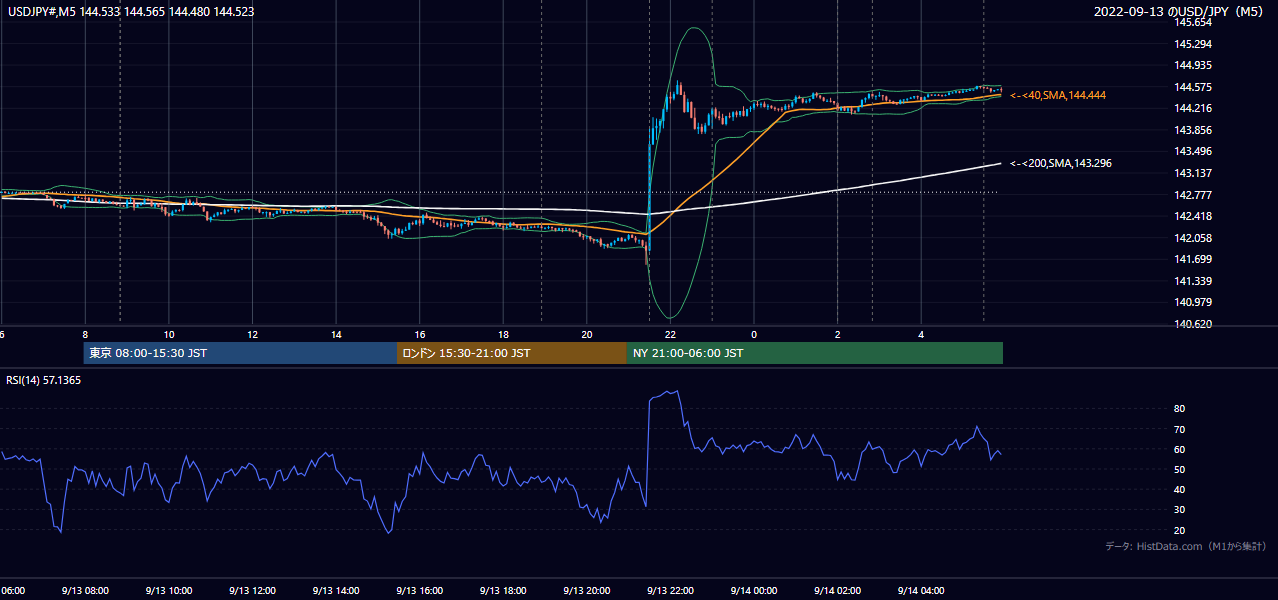
Task: Click the '9/13 16:00' bottom time label
Action: [x=420, y=591]
